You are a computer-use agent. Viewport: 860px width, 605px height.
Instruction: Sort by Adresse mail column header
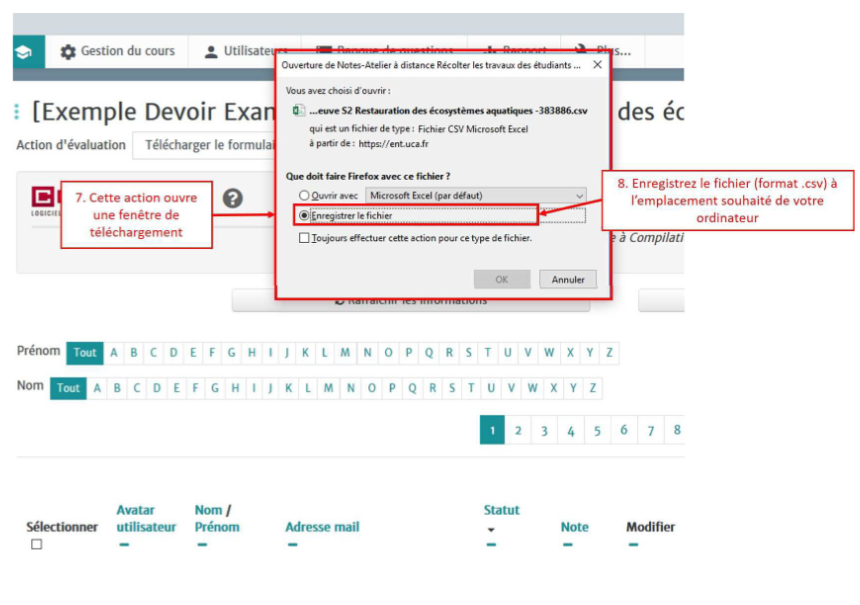[x=322, y=527]
